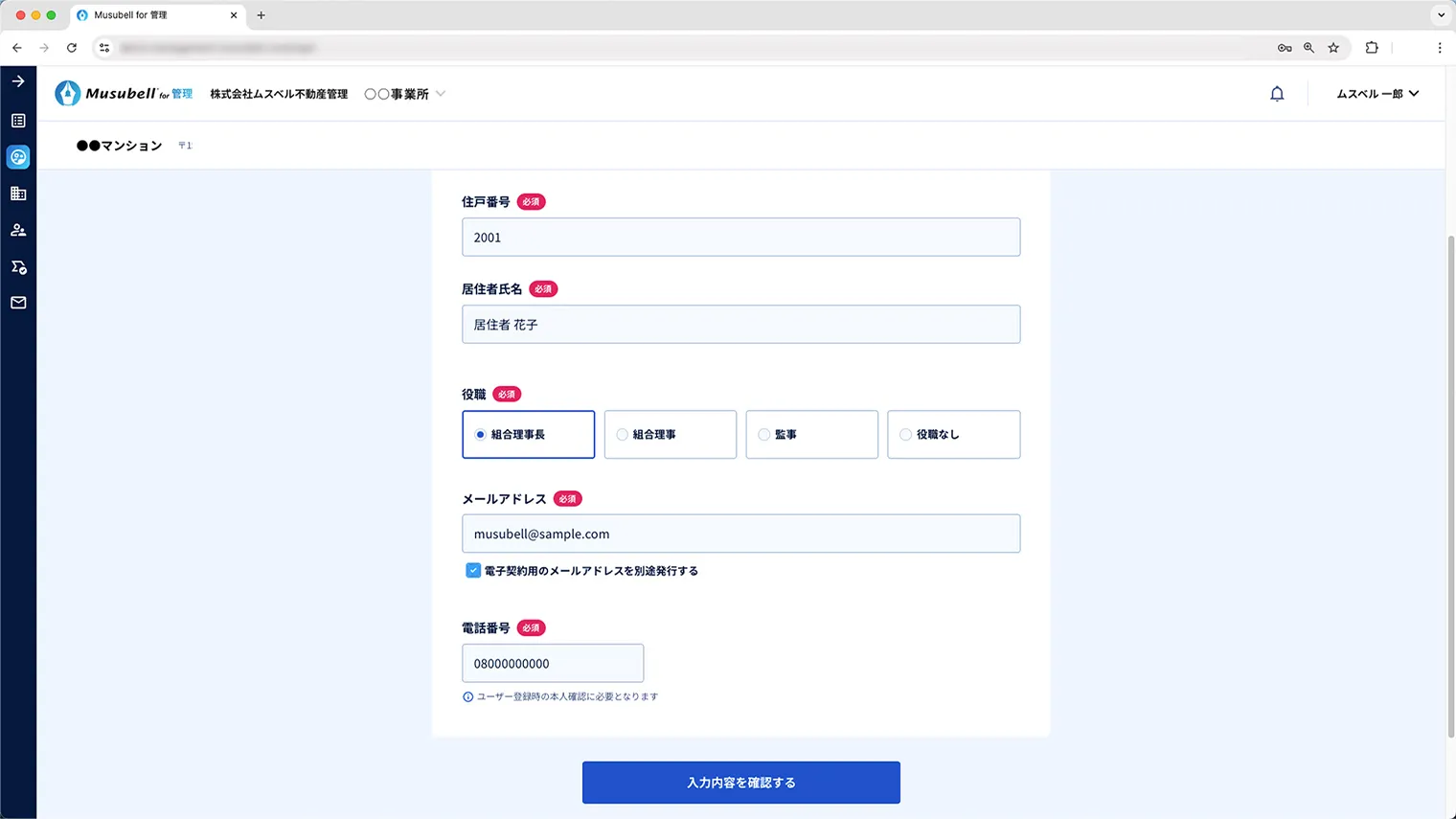This screenshot has width=1456, height=819.
Task: Open the ムスベル 一郎 user menu
Action: [1376, 94]
